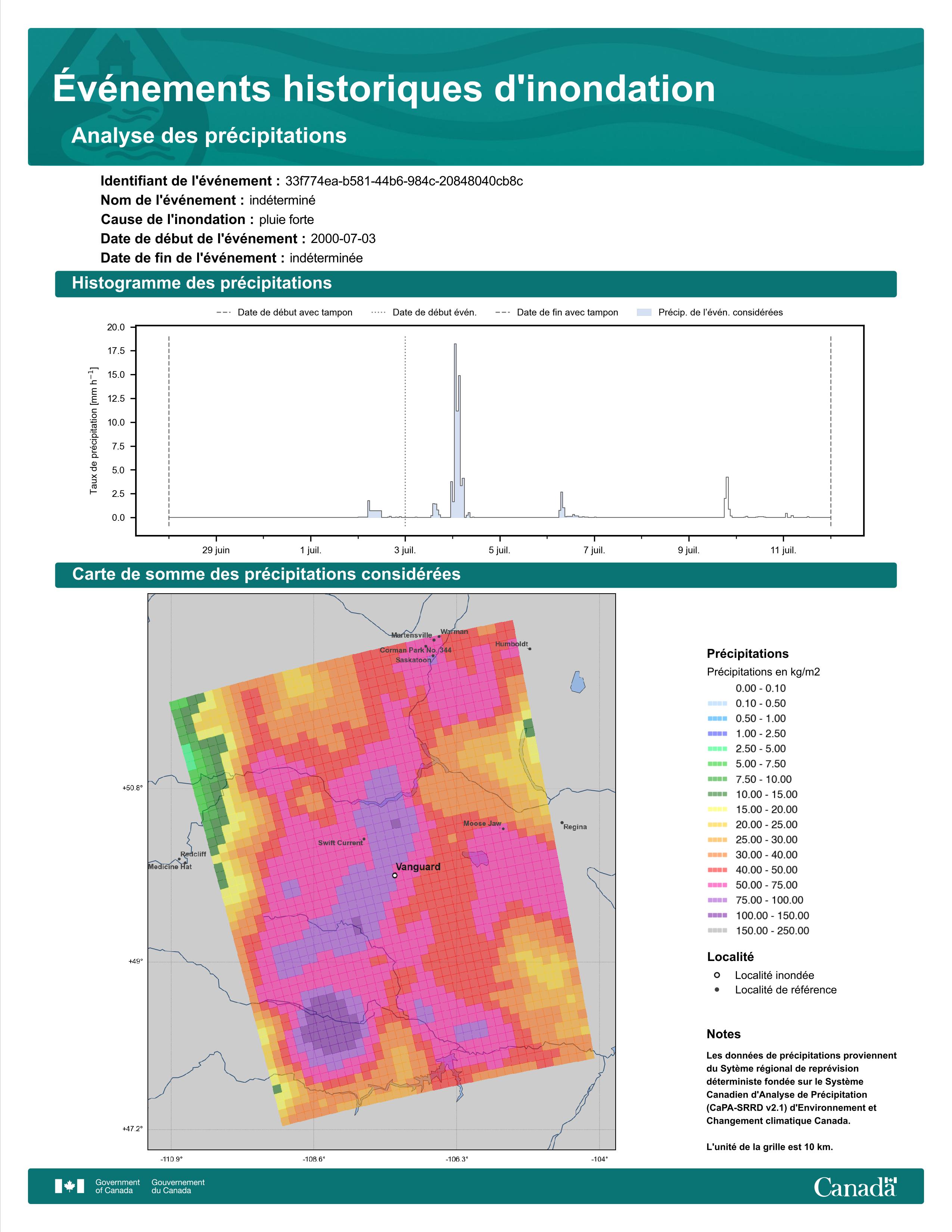952x1232 pixels.
Task: Click the Localité inondée legend circle
Action: coord(717,975)
